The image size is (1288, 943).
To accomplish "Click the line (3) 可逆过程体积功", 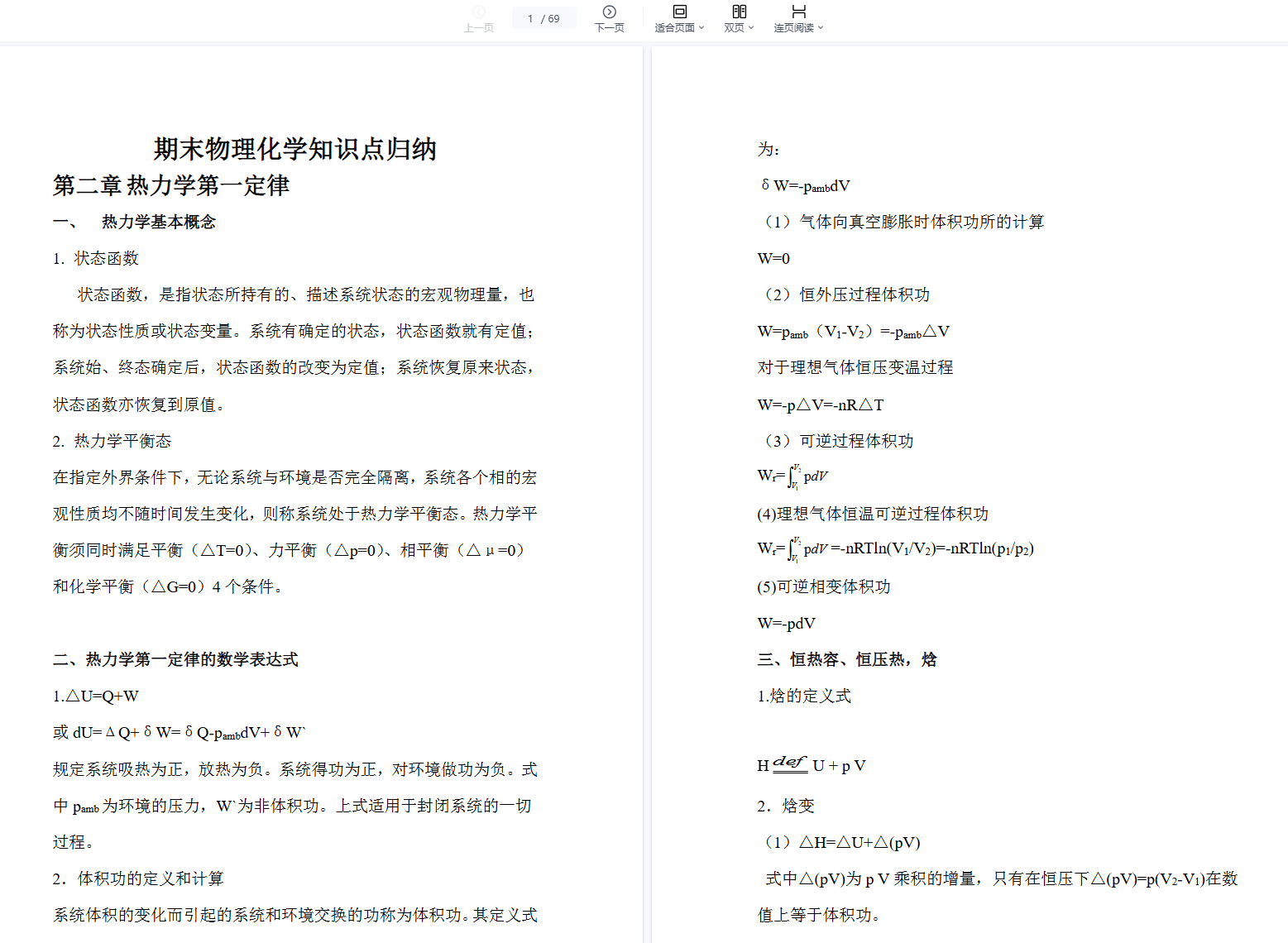I will pos(836,441).
